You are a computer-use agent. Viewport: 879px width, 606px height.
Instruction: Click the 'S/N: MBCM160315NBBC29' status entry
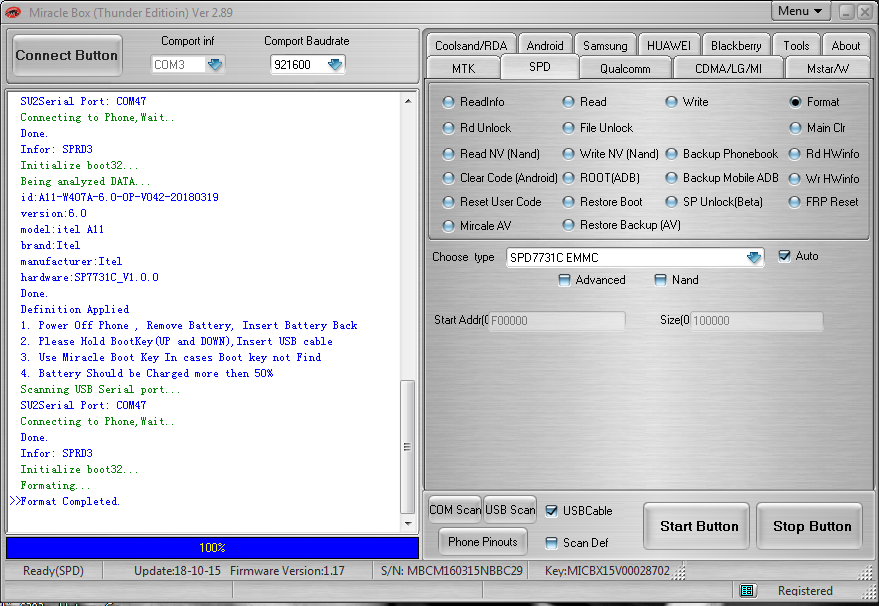(451, 571)
